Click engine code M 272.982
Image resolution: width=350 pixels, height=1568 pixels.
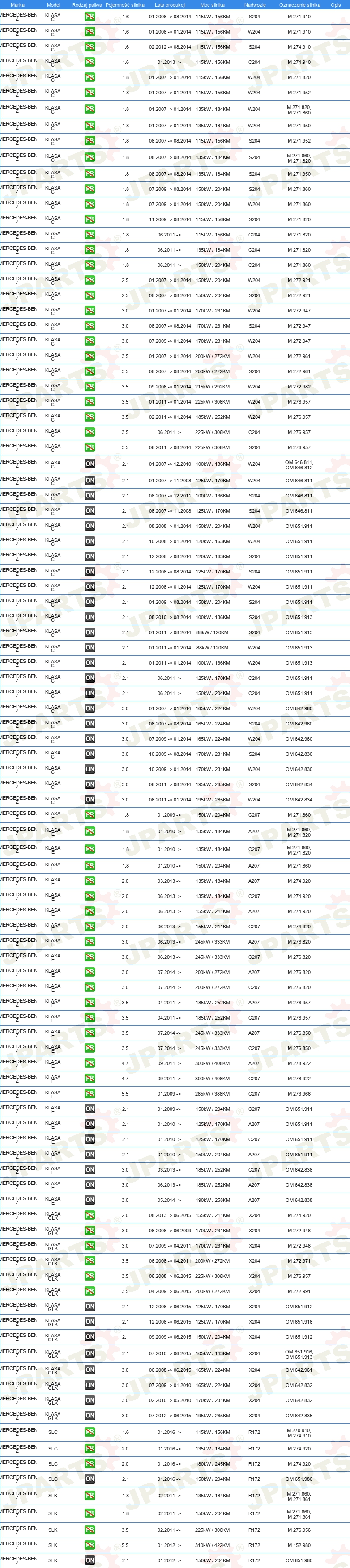(299, 387)
